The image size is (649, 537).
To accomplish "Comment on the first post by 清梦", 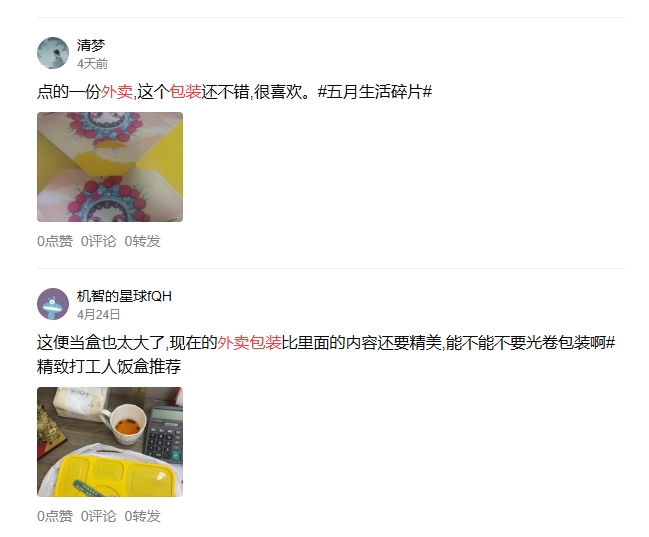I will 99,241.
